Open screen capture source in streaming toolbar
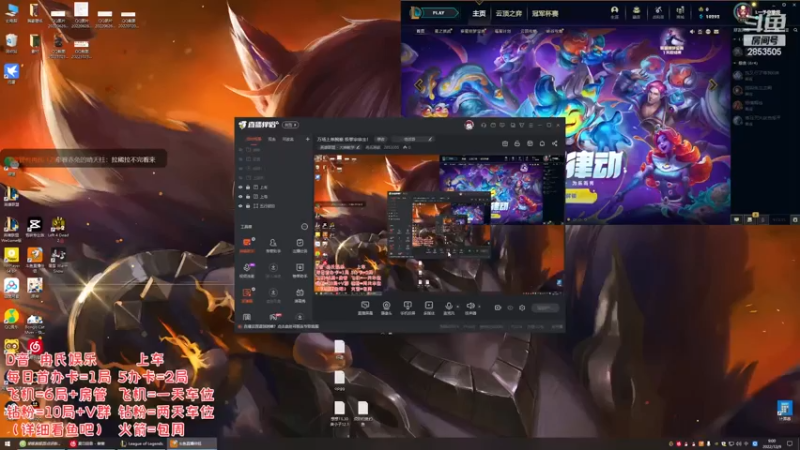The width and height of the screenshot is (800, 450). 365,307
